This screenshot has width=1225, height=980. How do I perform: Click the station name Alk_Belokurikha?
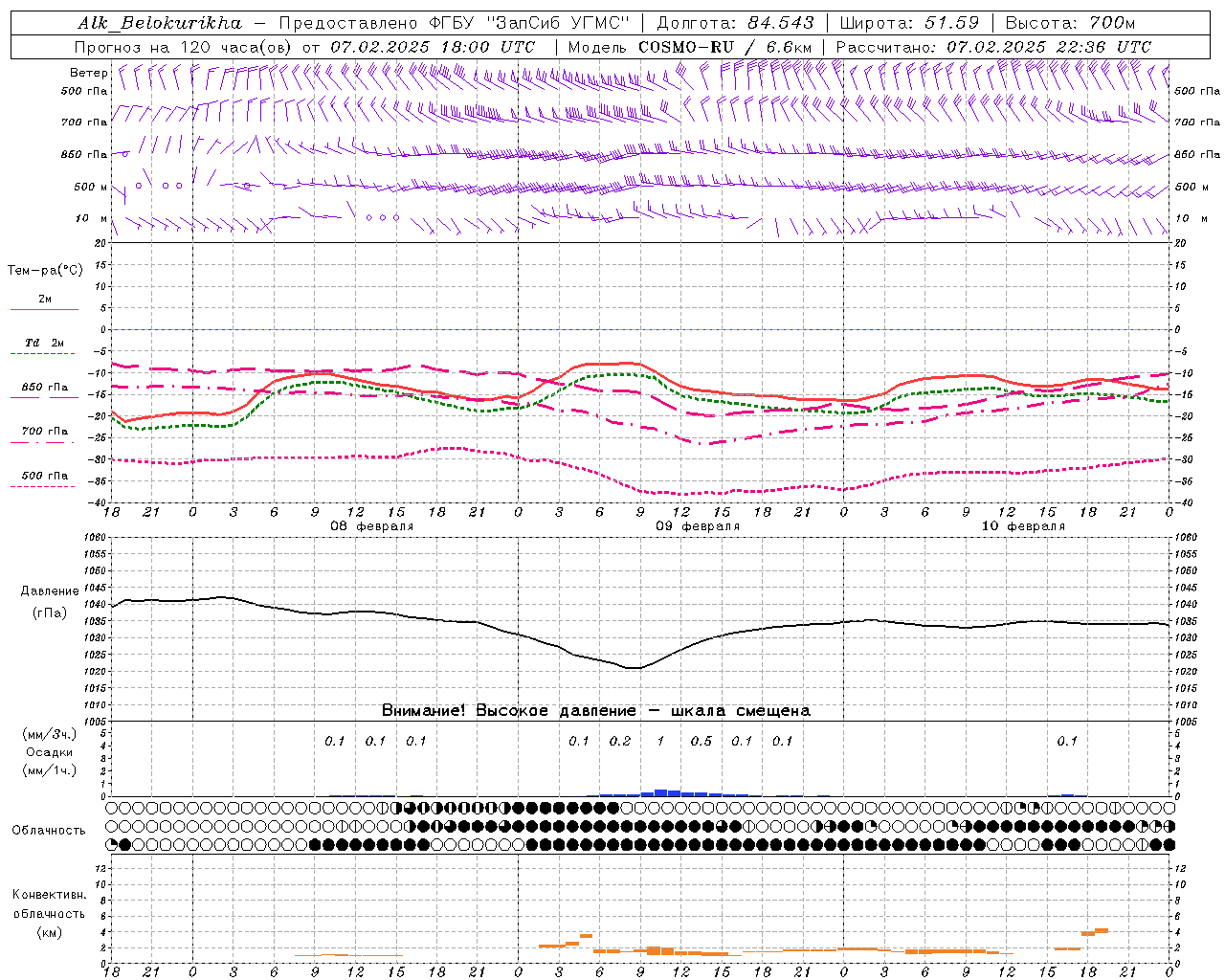coord(160,22)
